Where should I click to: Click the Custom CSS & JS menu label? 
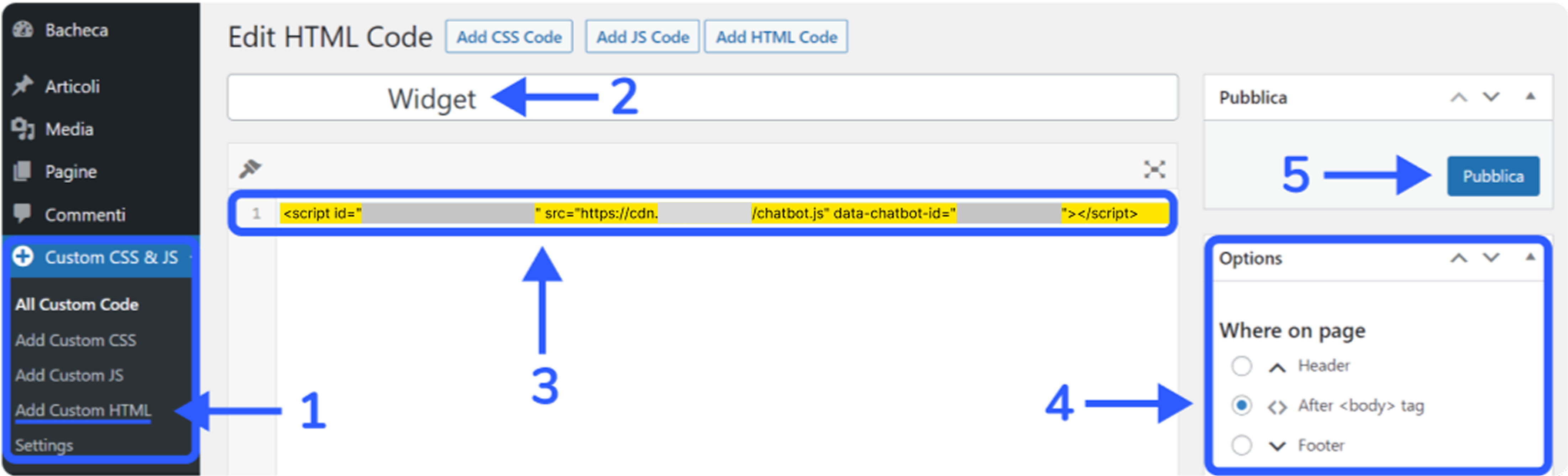111,257
